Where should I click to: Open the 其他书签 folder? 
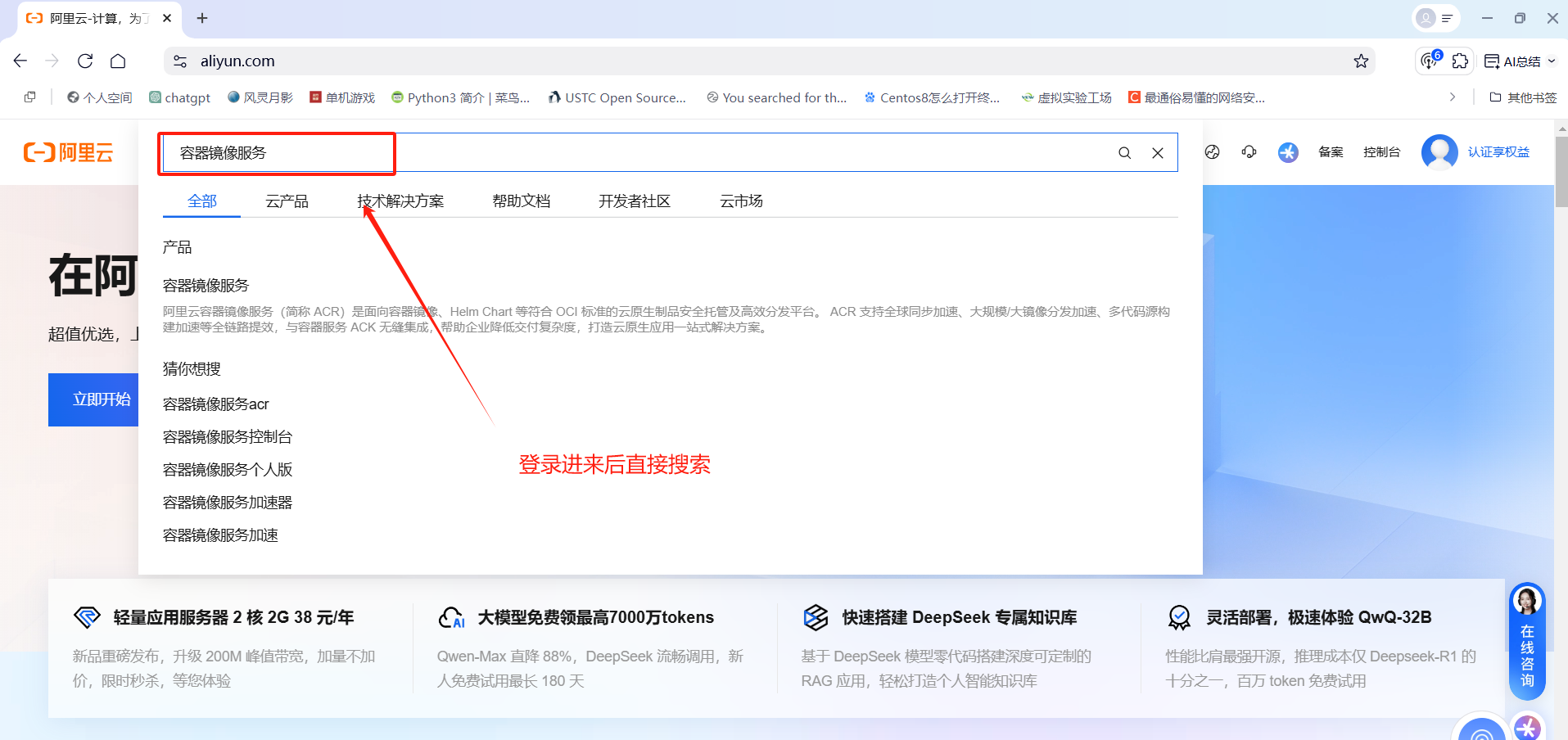click(1523, 97)
